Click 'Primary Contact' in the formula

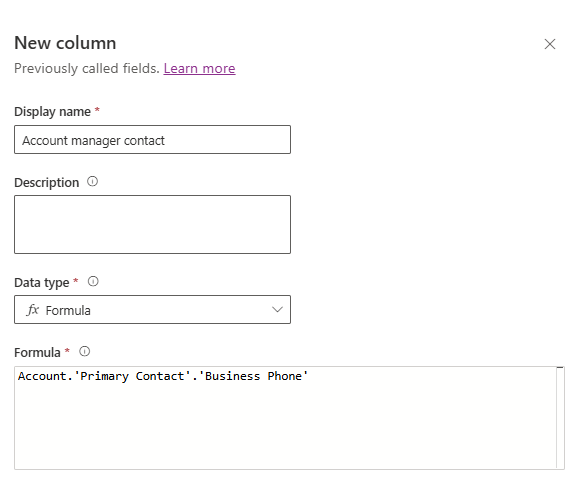pyautogui.click(x=132, y=376)
